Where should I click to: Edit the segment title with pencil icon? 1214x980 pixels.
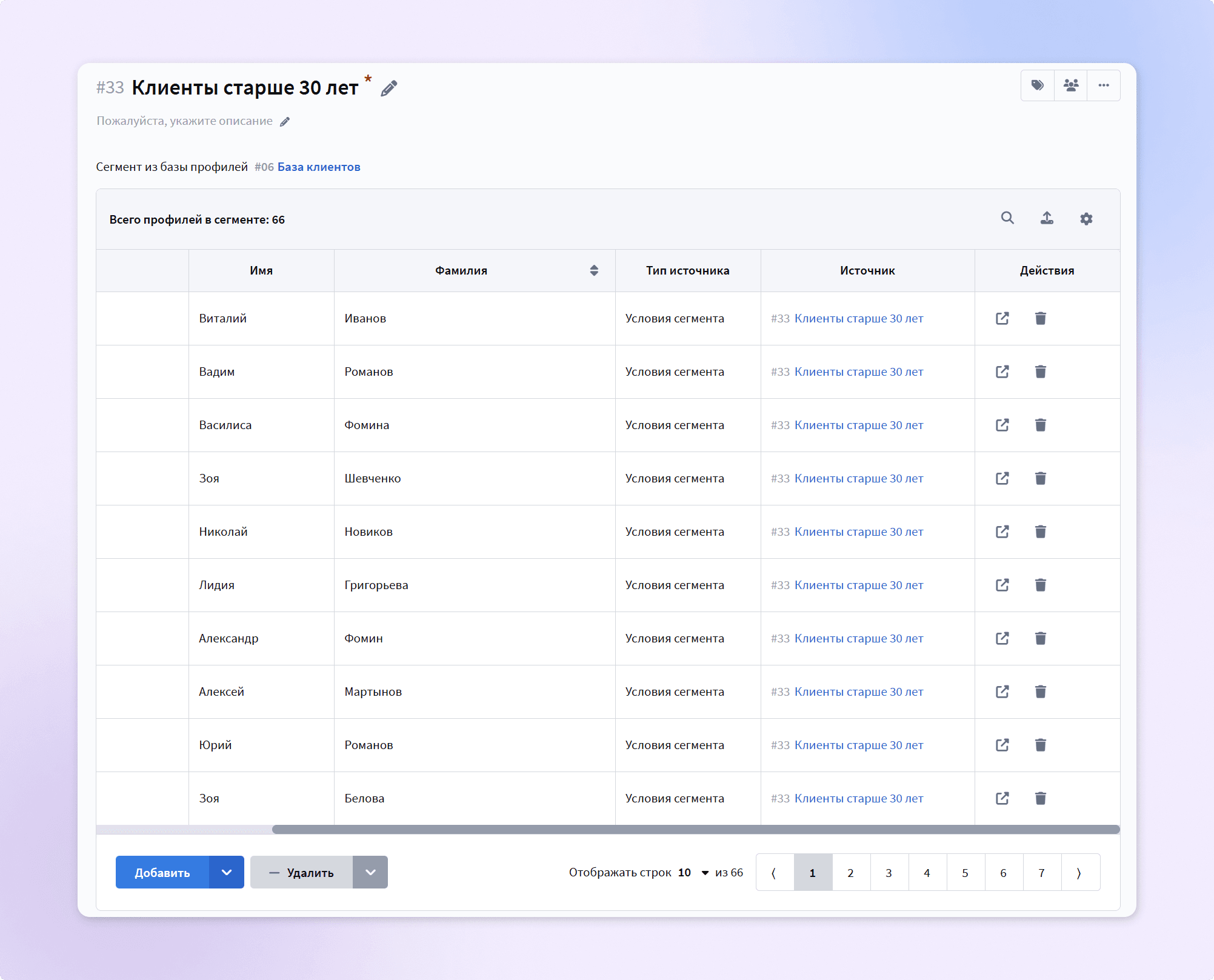[x=389, y=88]
